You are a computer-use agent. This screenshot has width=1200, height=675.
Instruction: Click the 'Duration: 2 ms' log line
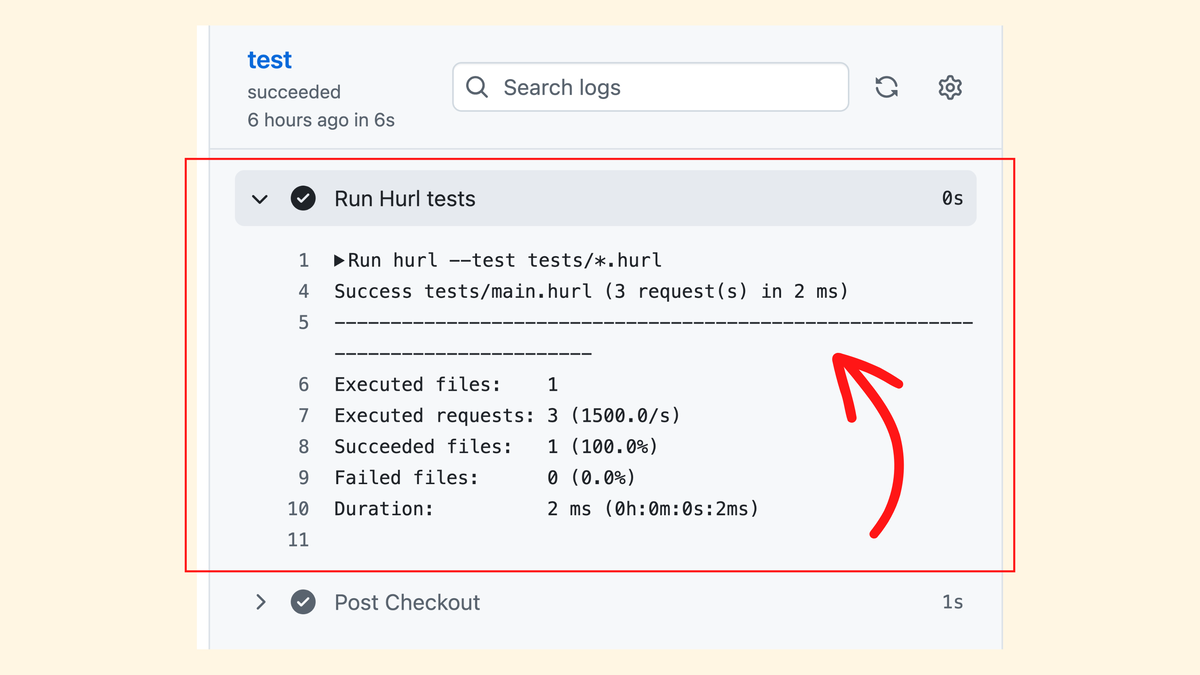point(547,509)
